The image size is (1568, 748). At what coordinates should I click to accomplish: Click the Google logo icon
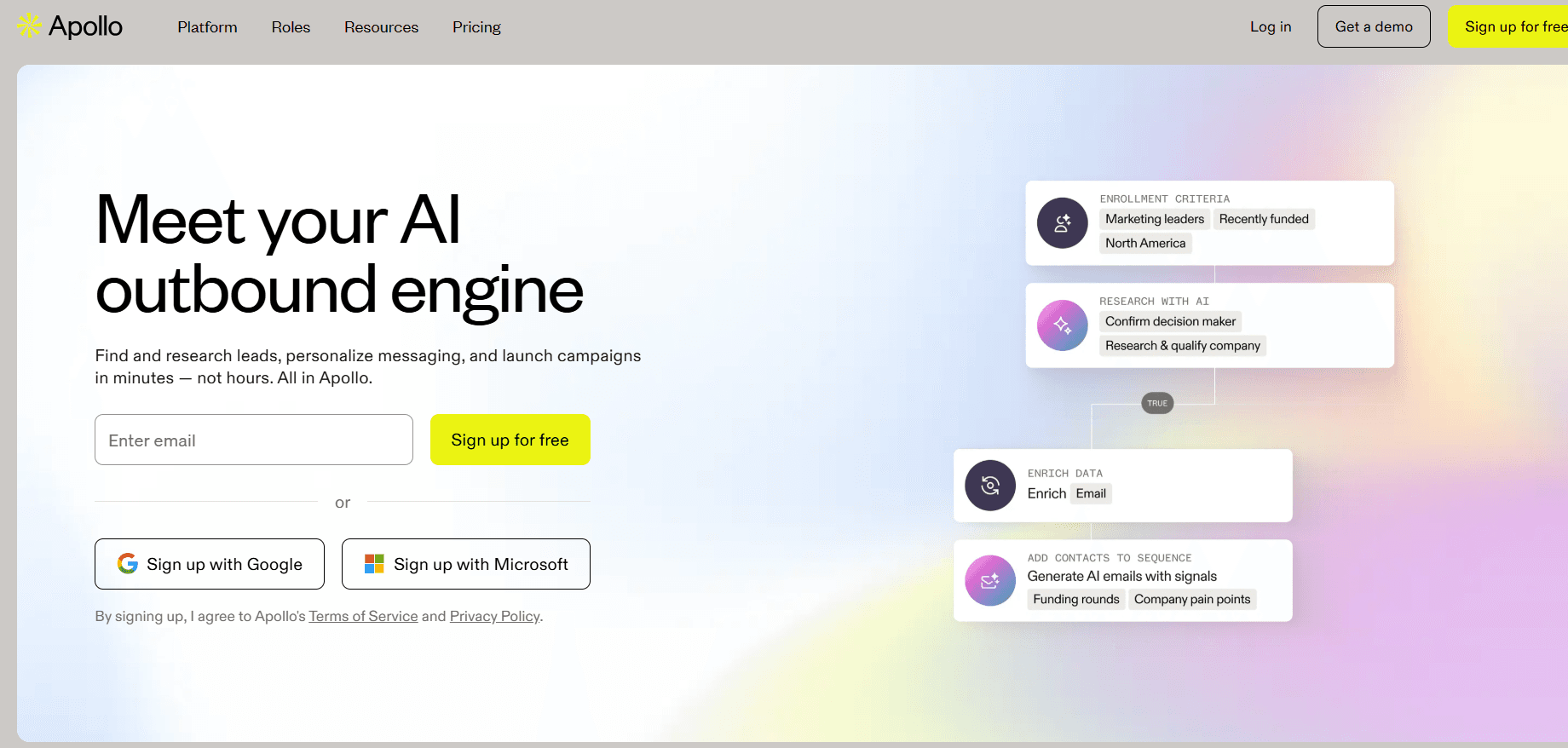[x=128, y=564]
